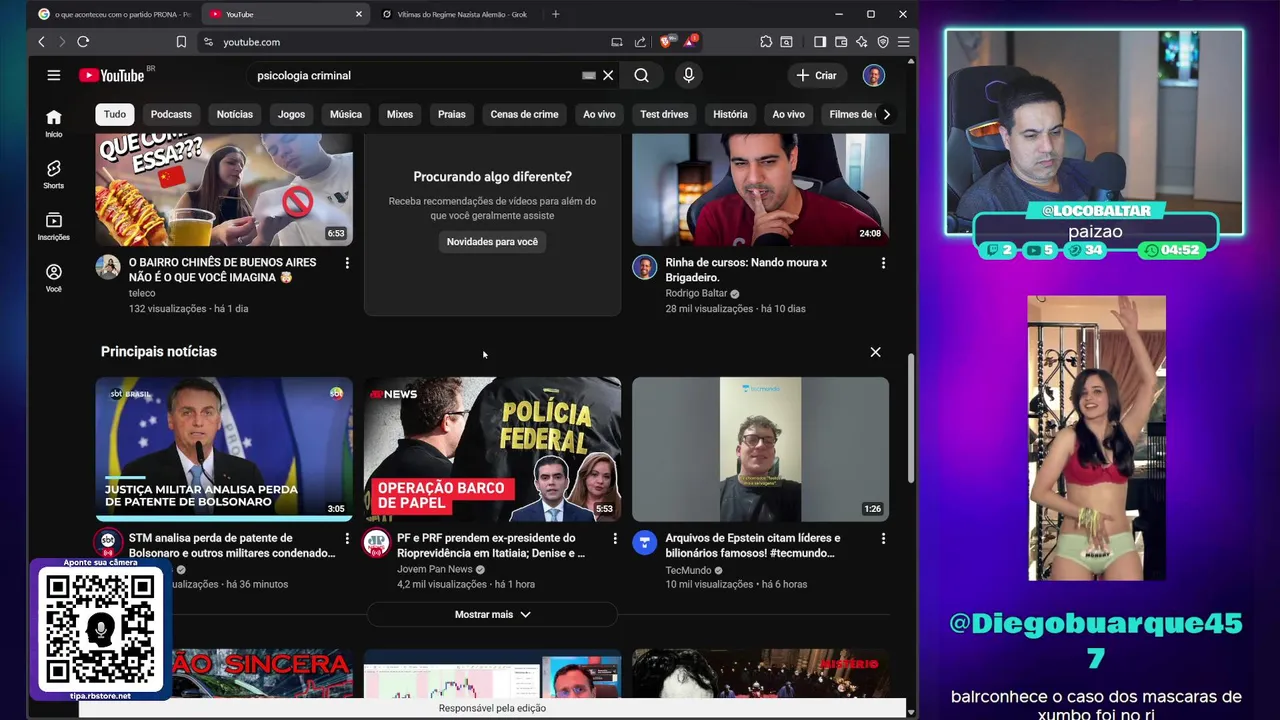Select the História filter chip
Image resolution: width=1280 pixels, height=720 pixels.
(730, 114)
